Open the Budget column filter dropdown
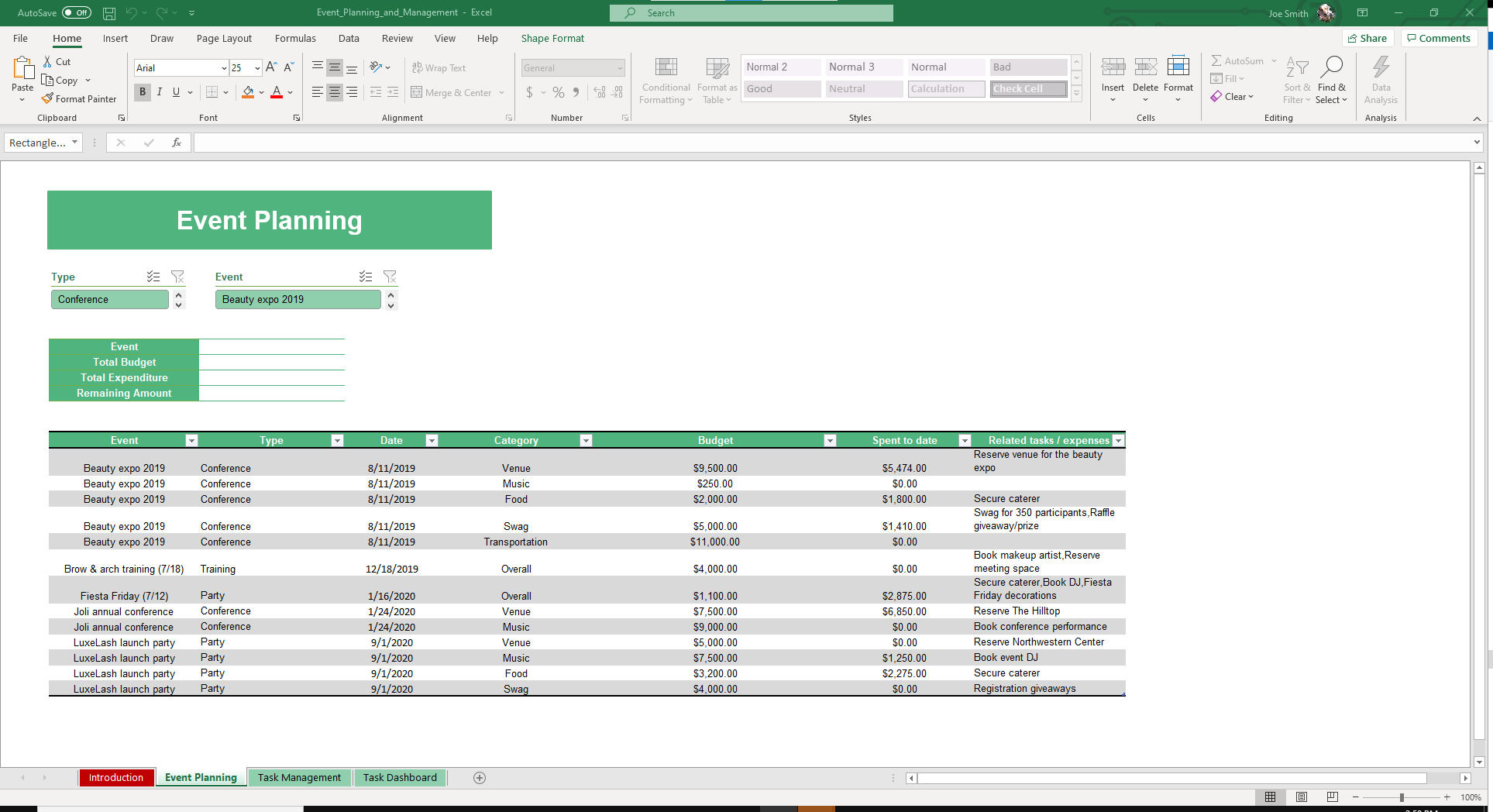The height and width of the screenshot is (812, 1493). (830, 441)
